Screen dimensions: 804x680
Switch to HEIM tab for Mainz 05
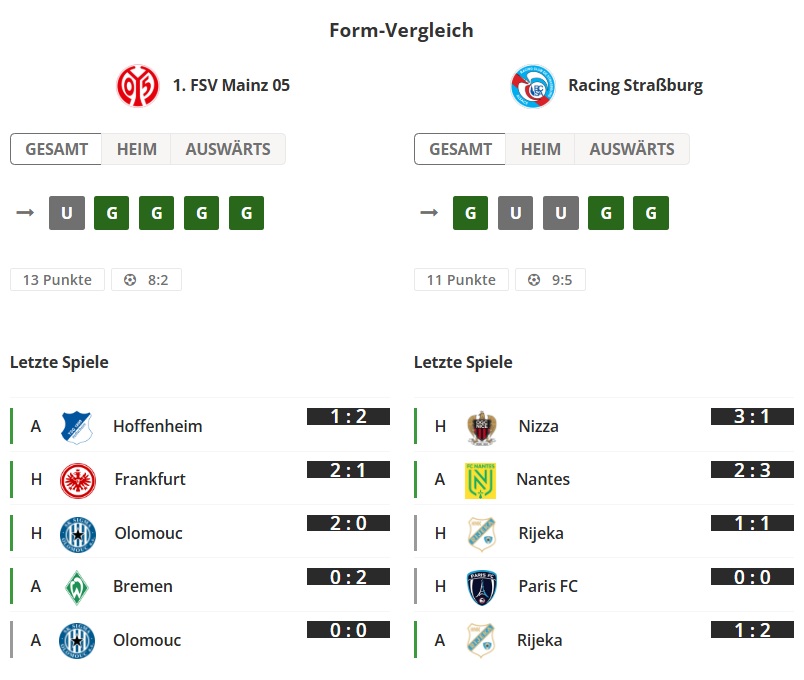(136, 148)
